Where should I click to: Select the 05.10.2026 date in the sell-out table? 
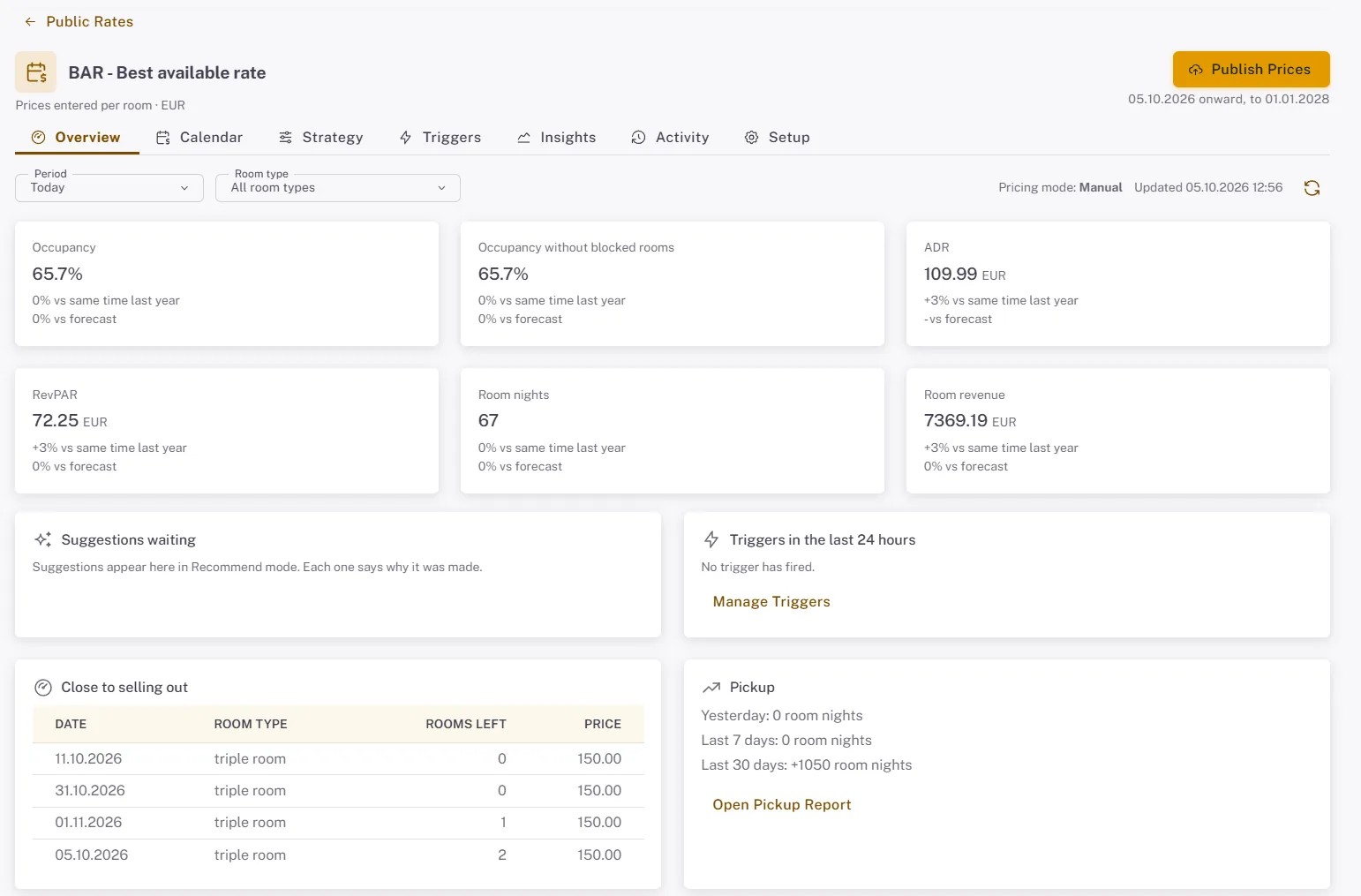coord(92,855)
